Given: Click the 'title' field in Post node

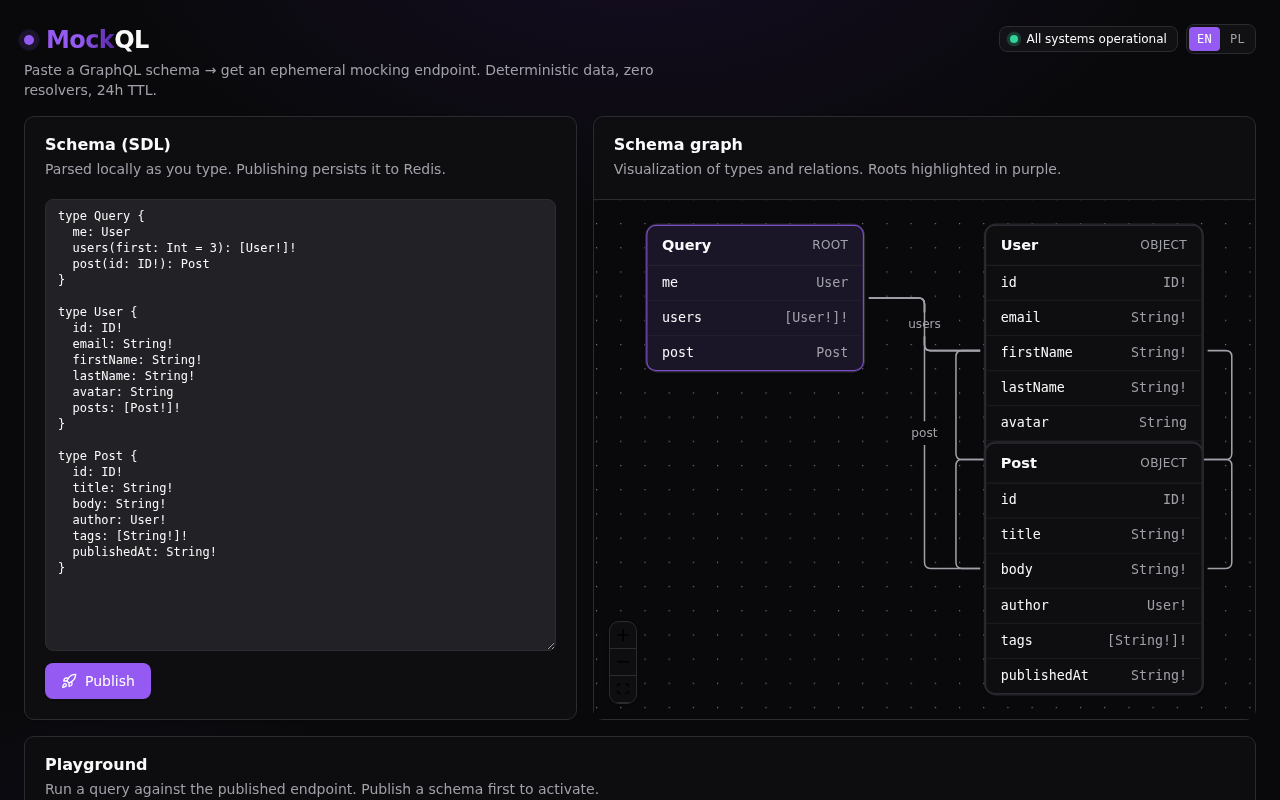Looking at the screenshot, I should click(1094, 535).
